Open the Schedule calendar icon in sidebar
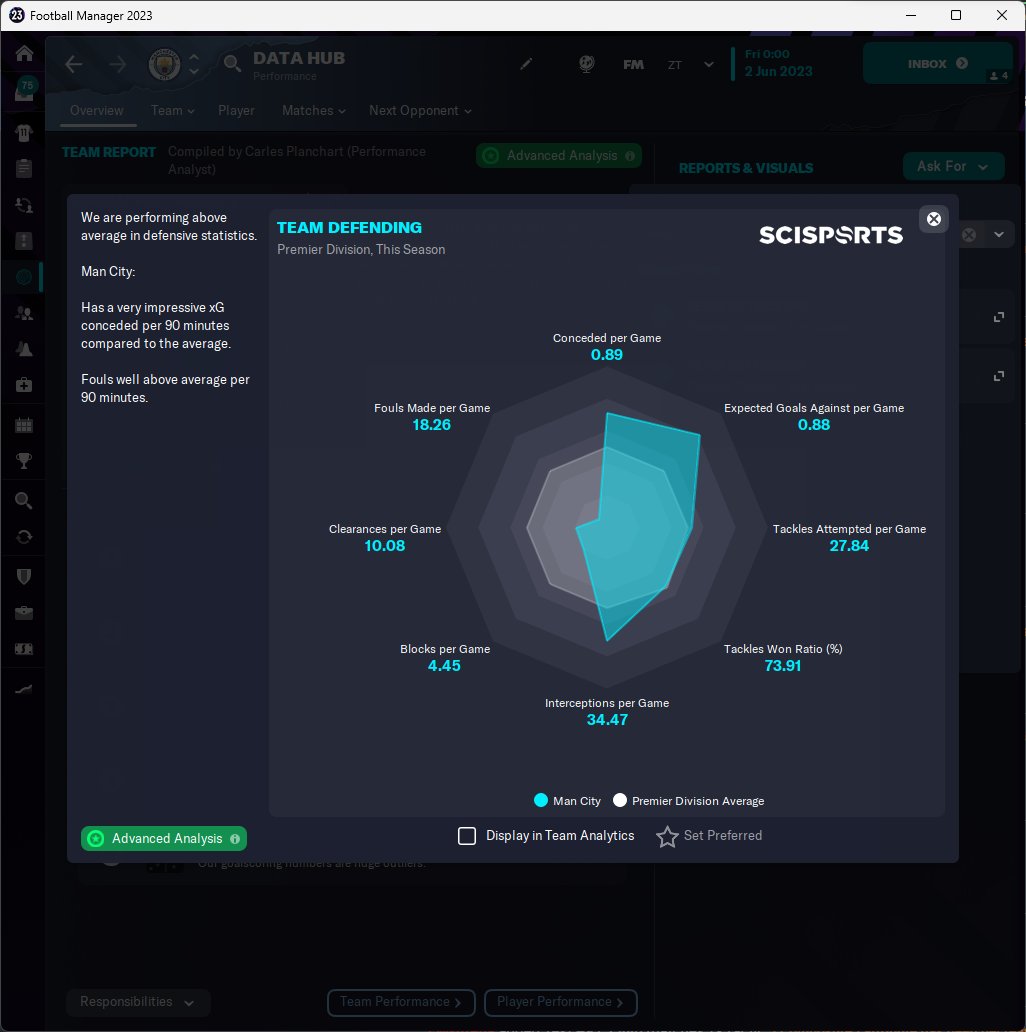 (24, 425)
